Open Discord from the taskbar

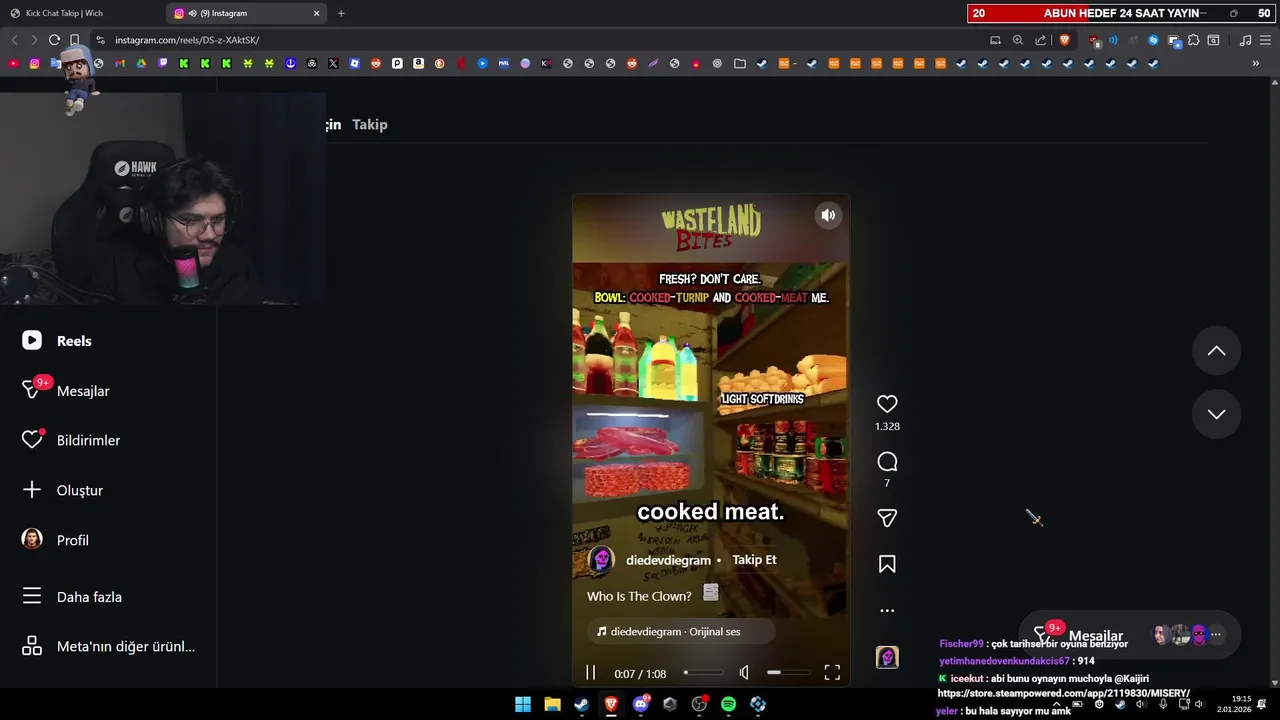640,704
